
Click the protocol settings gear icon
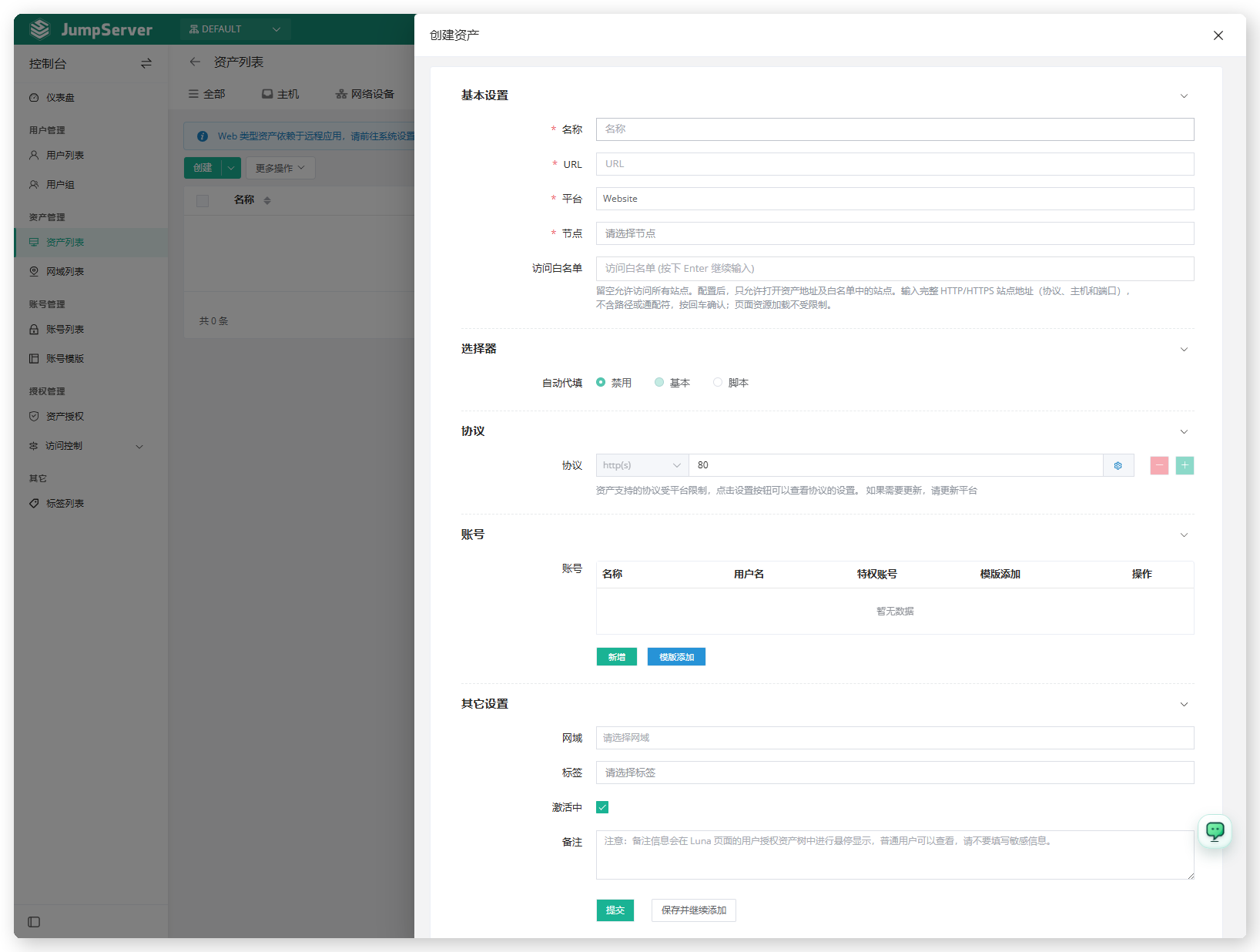click(1118, 465)
